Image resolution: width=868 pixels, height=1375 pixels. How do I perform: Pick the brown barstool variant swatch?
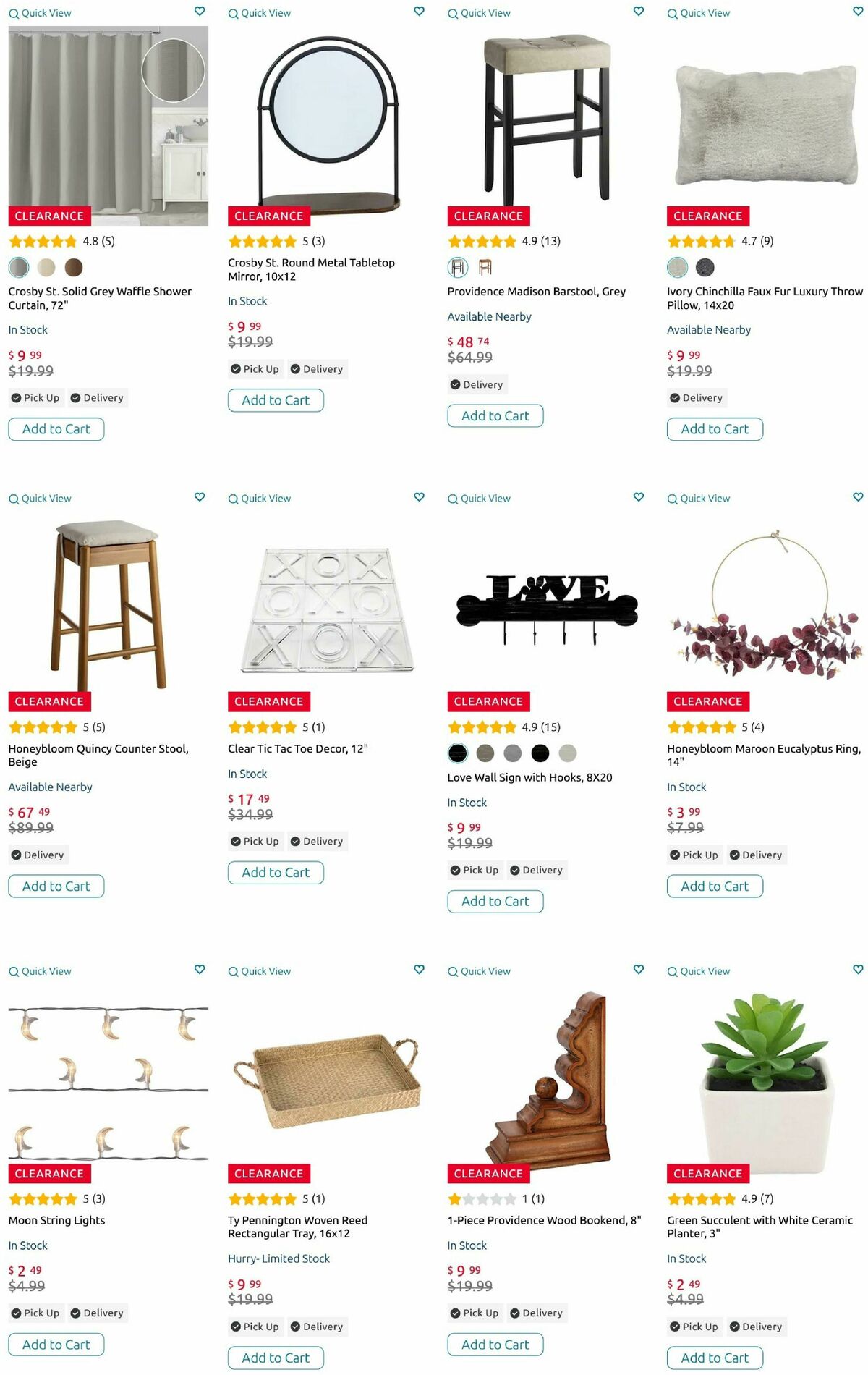(485, 268)
